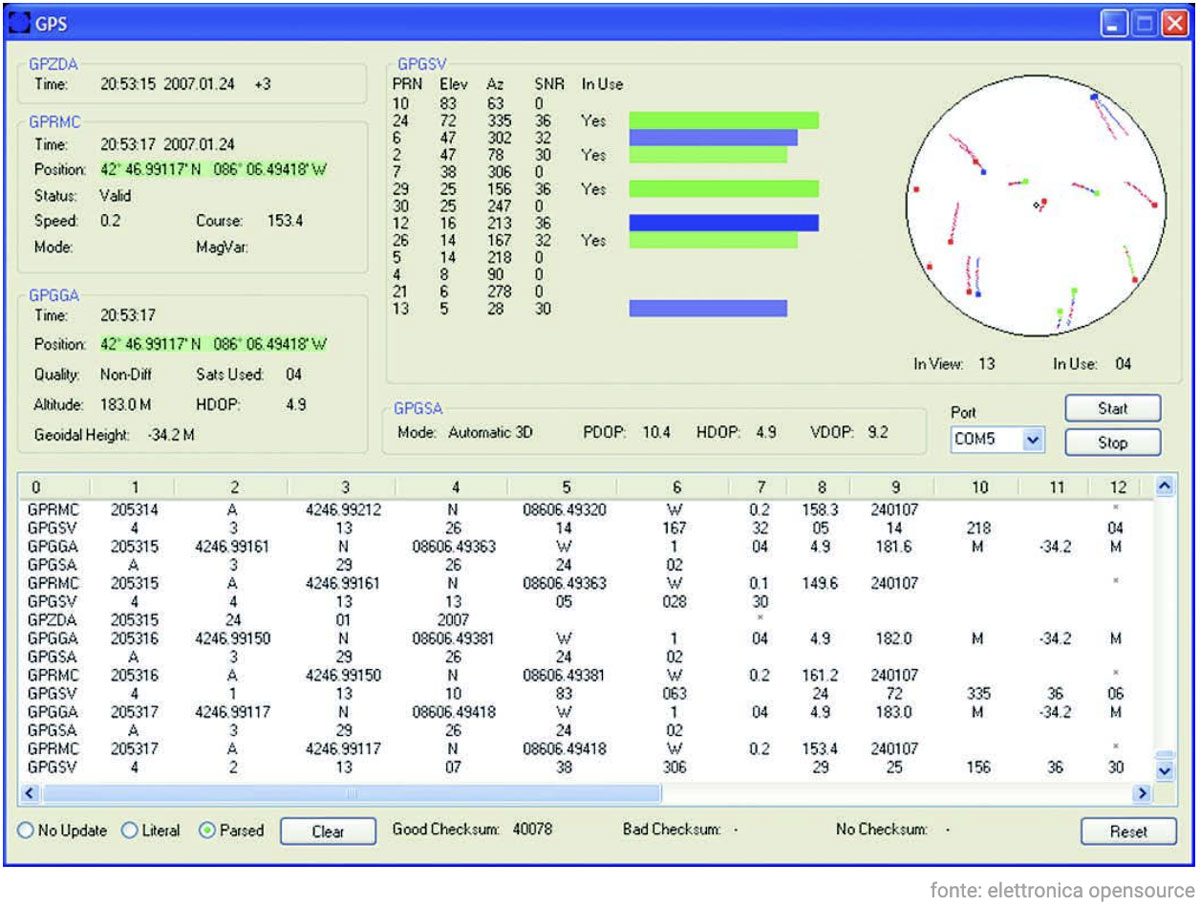This screenshot has width=1200, height=906.
Task: Click the table cell "08606.49320"
Action: [565, 510]
